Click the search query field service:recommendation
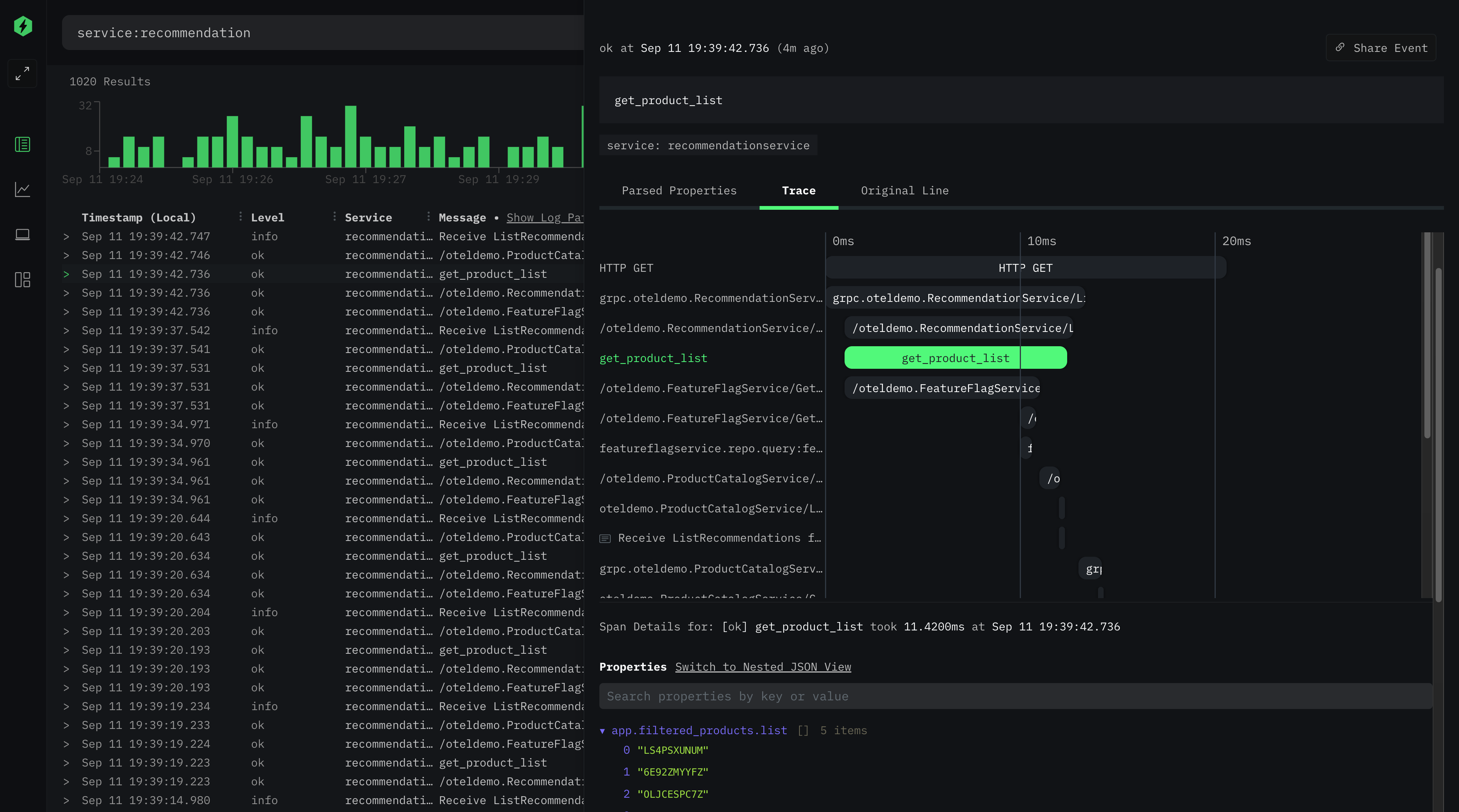The image size is (1459, 812). point(323,33)
